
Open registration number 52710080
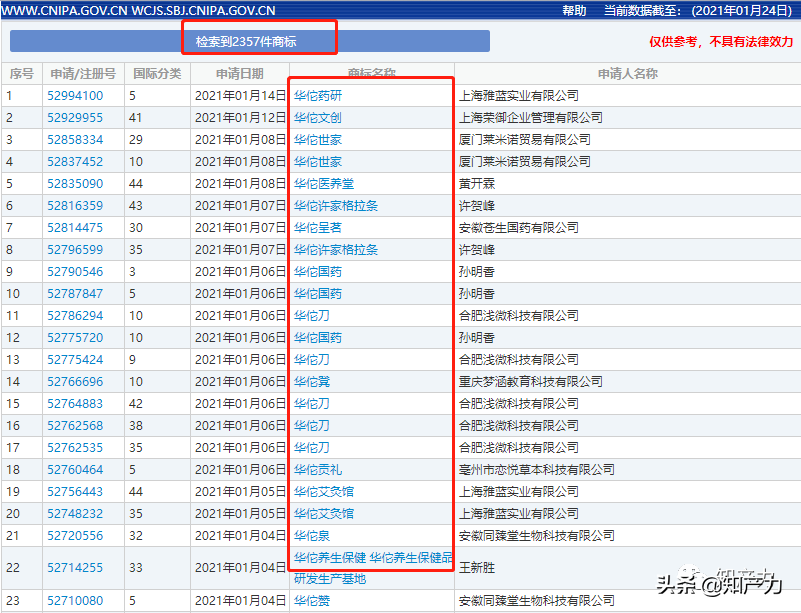(x=75, y=600)
